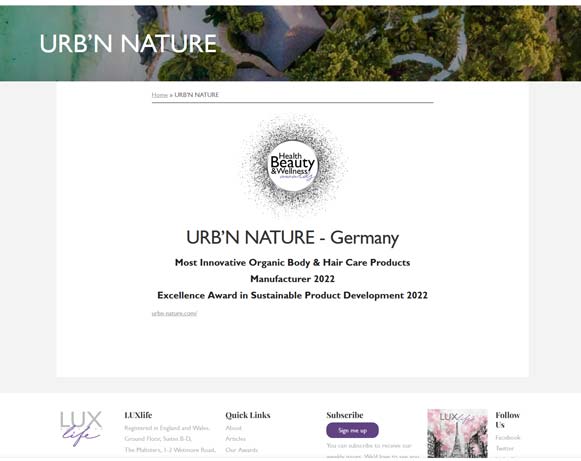Click the LUXlife footer address heading
The height and width of the screenshot is (461, 581).
[138, 415]
